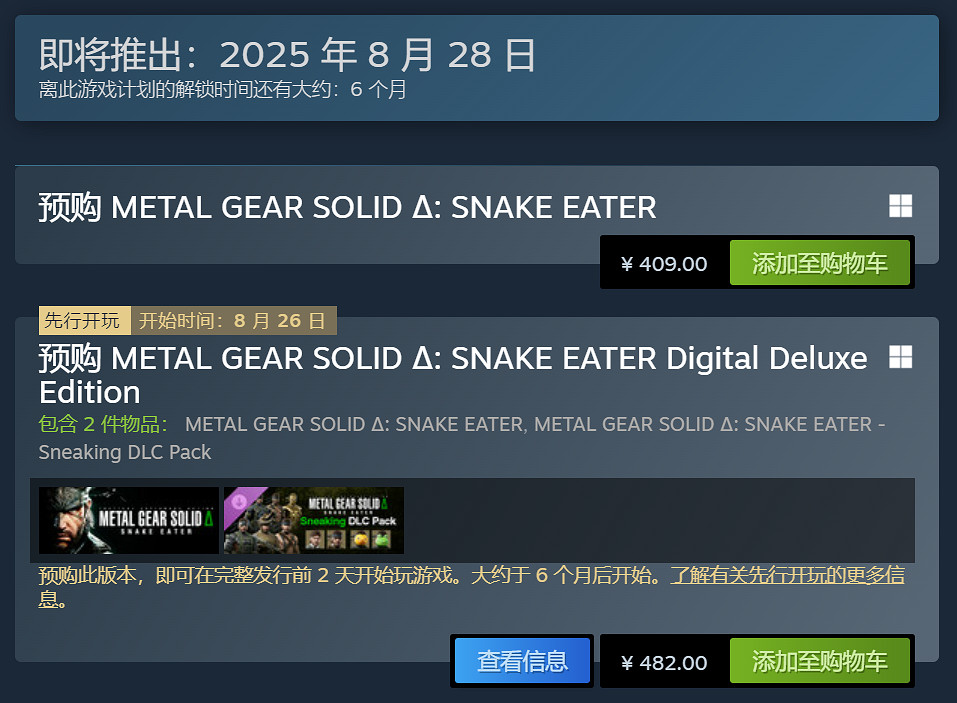Click the green 添加至购物车 button for the Deluxe Edition
Image resolution: width=957 pixels, height=703 pixels.
click(x=820, y=661)
